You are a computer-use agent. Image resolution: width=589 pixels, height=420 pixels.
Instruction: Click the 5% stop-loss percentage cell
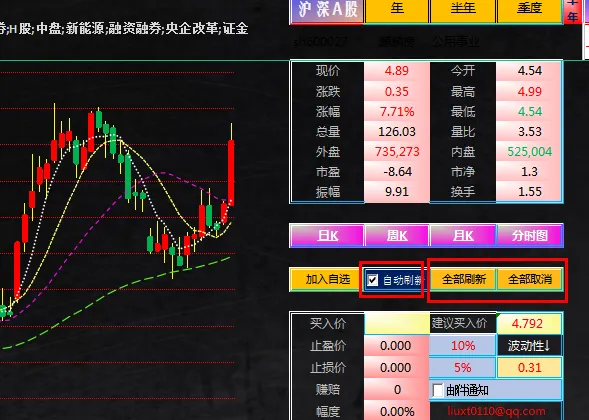pyautogui.click(x=462, y=367)
